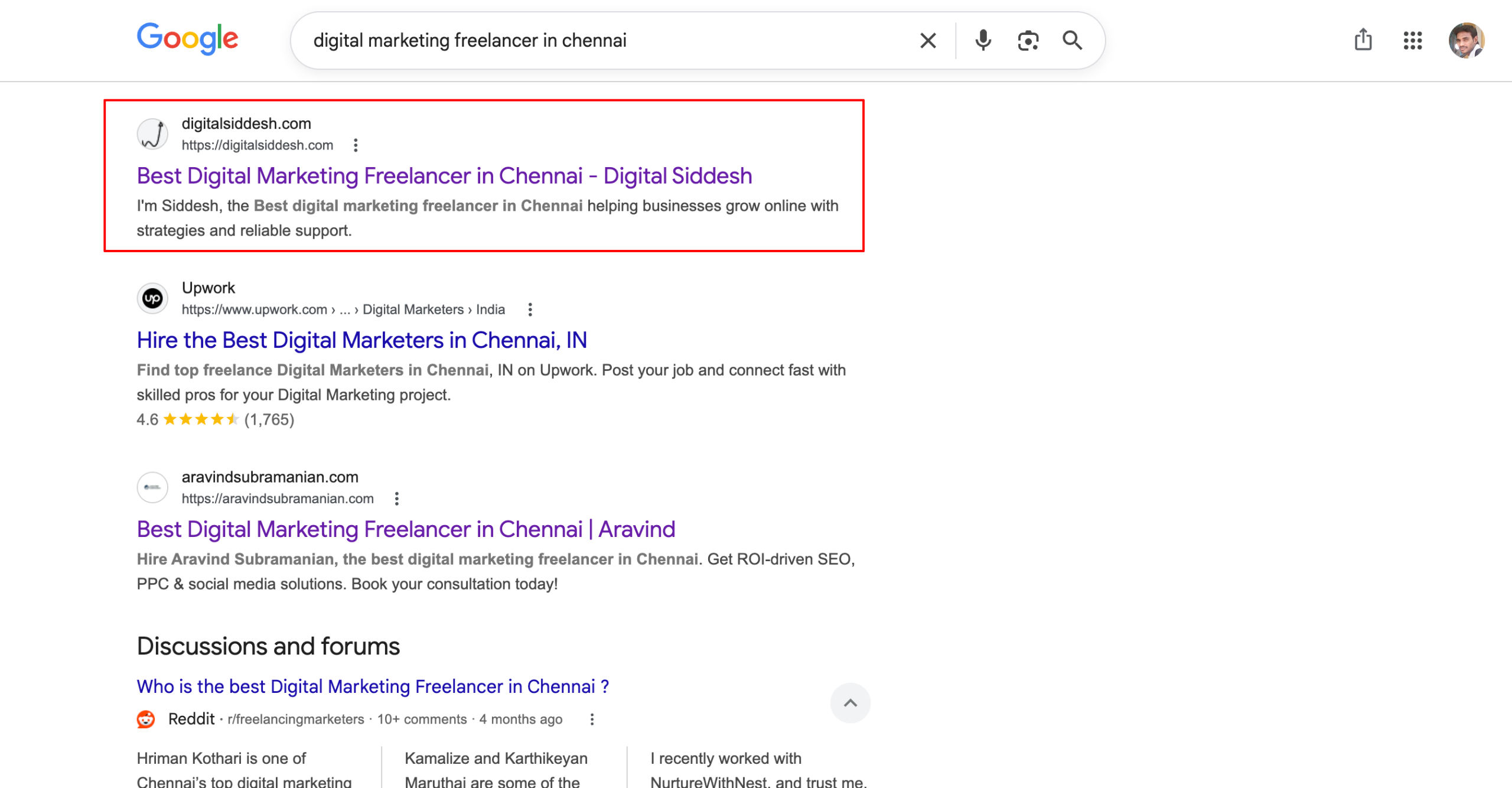Click the digitalsiddesh.com site name
The image size is (1512, 788).
pyautogui.click(x=246, y=123)
